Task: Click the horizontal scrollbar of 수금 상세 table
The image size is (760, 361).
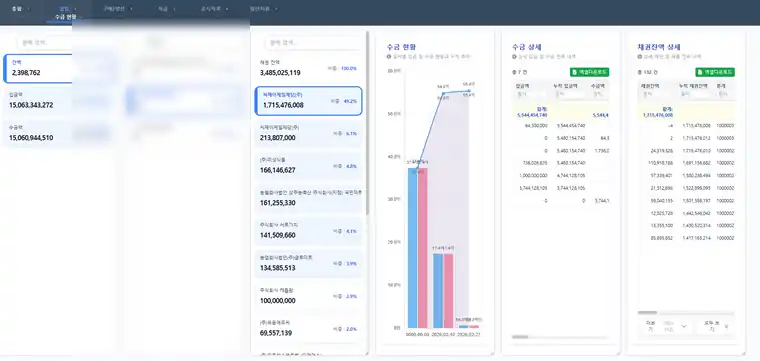Action: point(520,337)
